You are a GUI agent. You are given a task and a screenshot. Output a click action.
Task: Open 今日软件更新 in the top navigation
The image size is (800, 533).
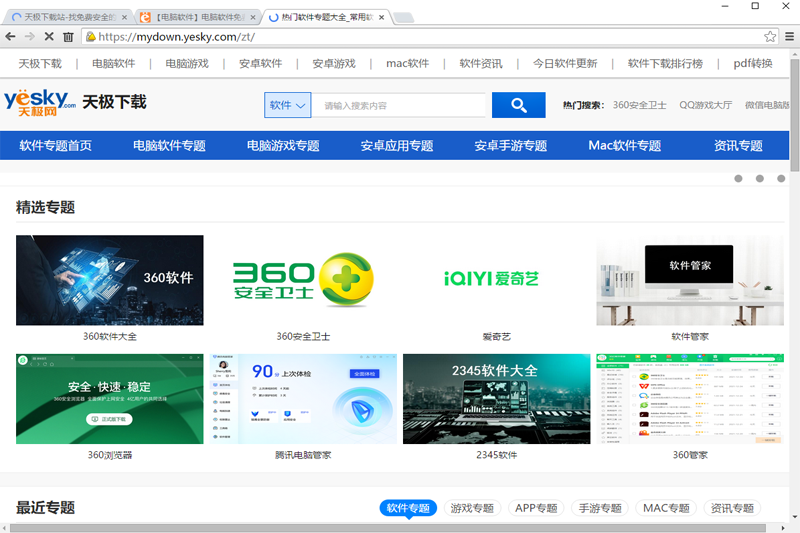coord(565,64)
